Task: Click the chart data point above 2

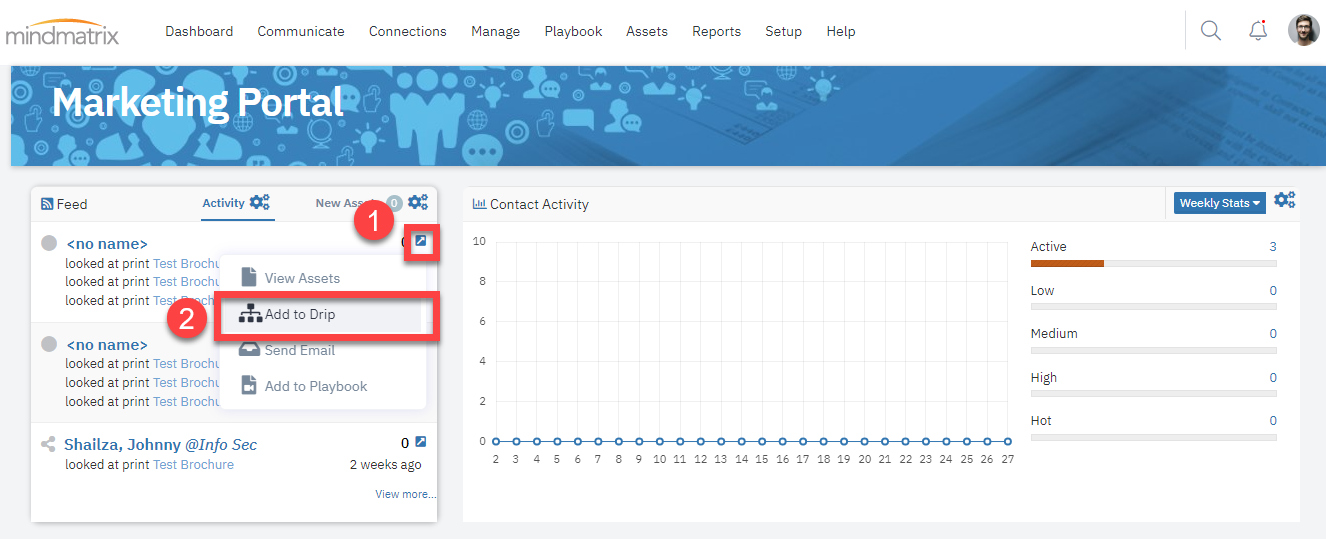Action: coord(496,441)
